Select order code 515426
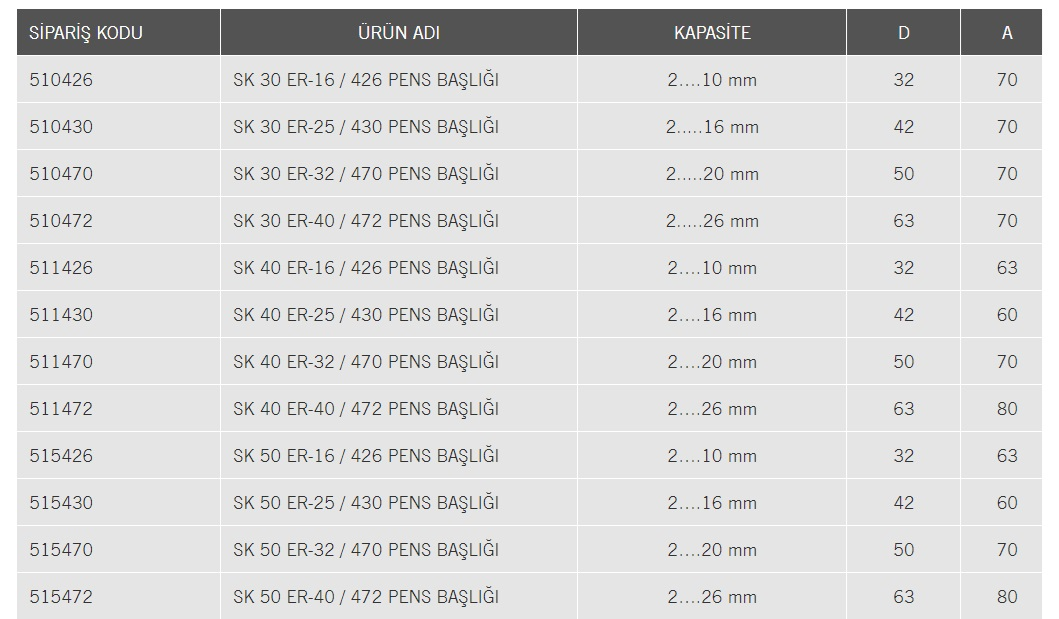The image size is (1059, 619). pyautogui.click(x=61, y=456)
